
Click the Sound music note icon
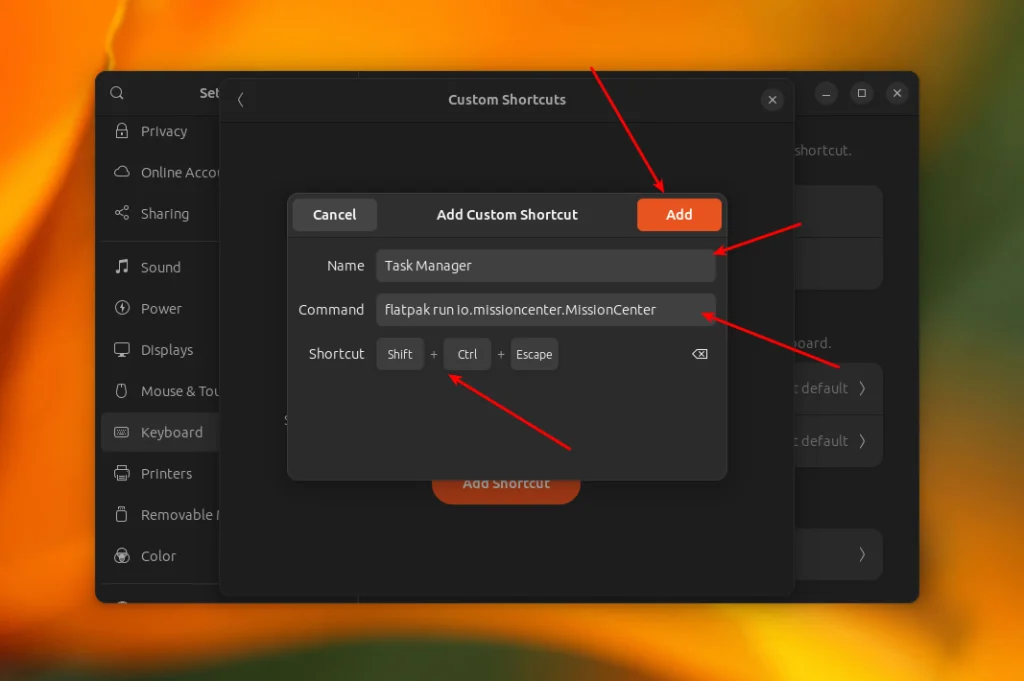[121, 266]
